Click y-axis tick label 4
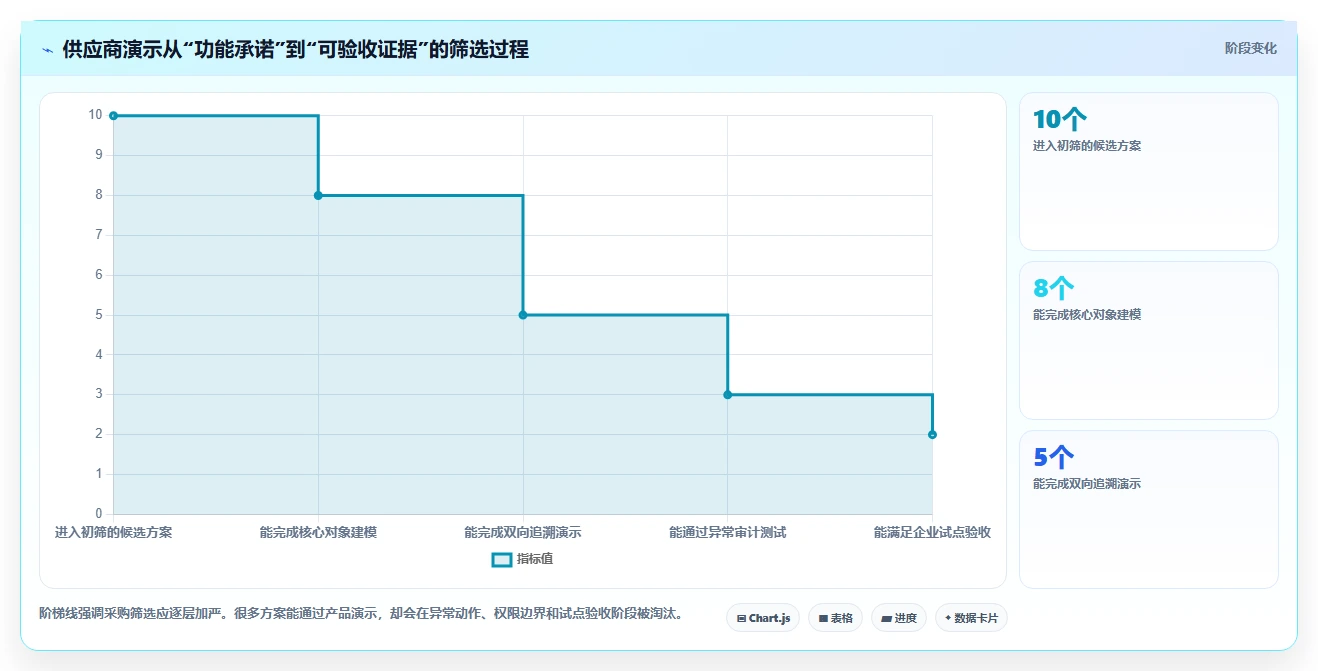Viewport: 1318px width, 671px height. [99, 354]
